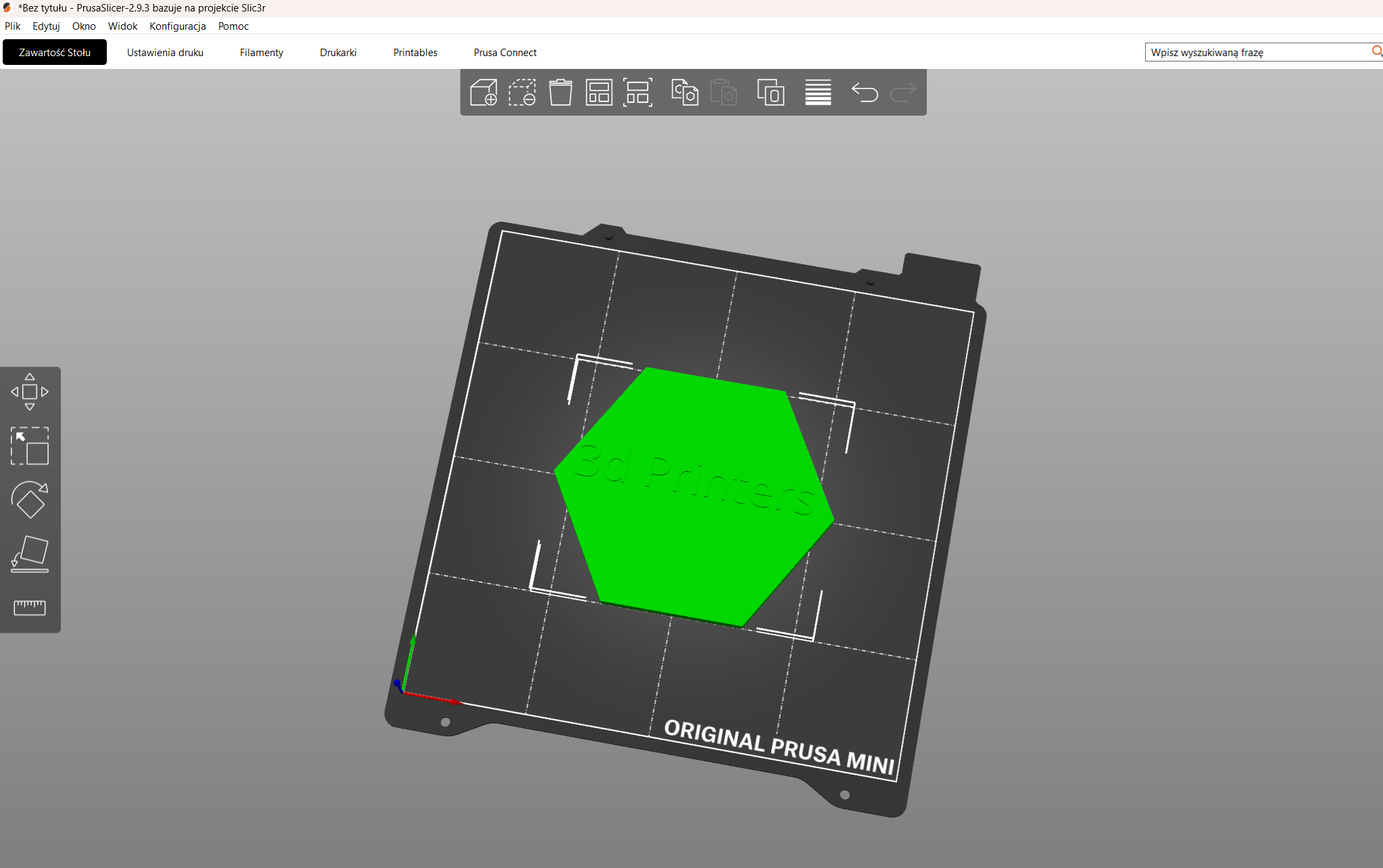Click the Paste icon in top toolbar
Screen dimensions: 1383x868
coord(723,92)
